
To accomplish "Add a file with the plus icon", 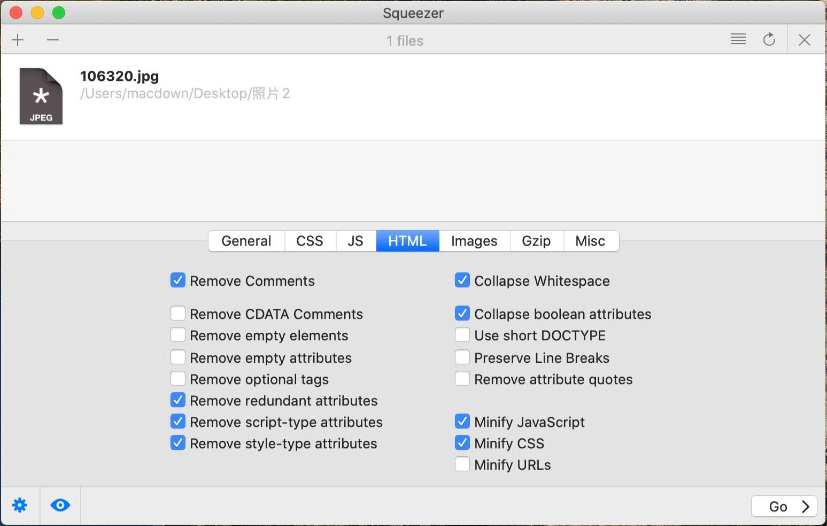I will coord(18,40).
